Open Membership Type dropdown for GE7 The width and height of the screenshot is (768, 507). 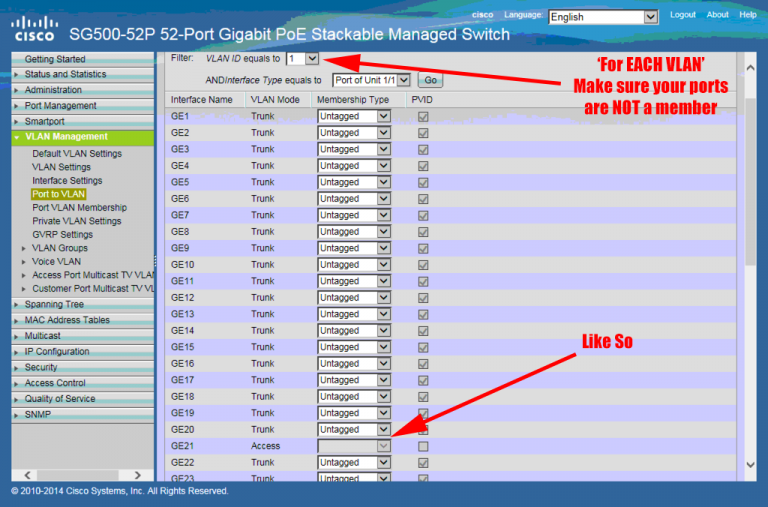click(354, 215)
